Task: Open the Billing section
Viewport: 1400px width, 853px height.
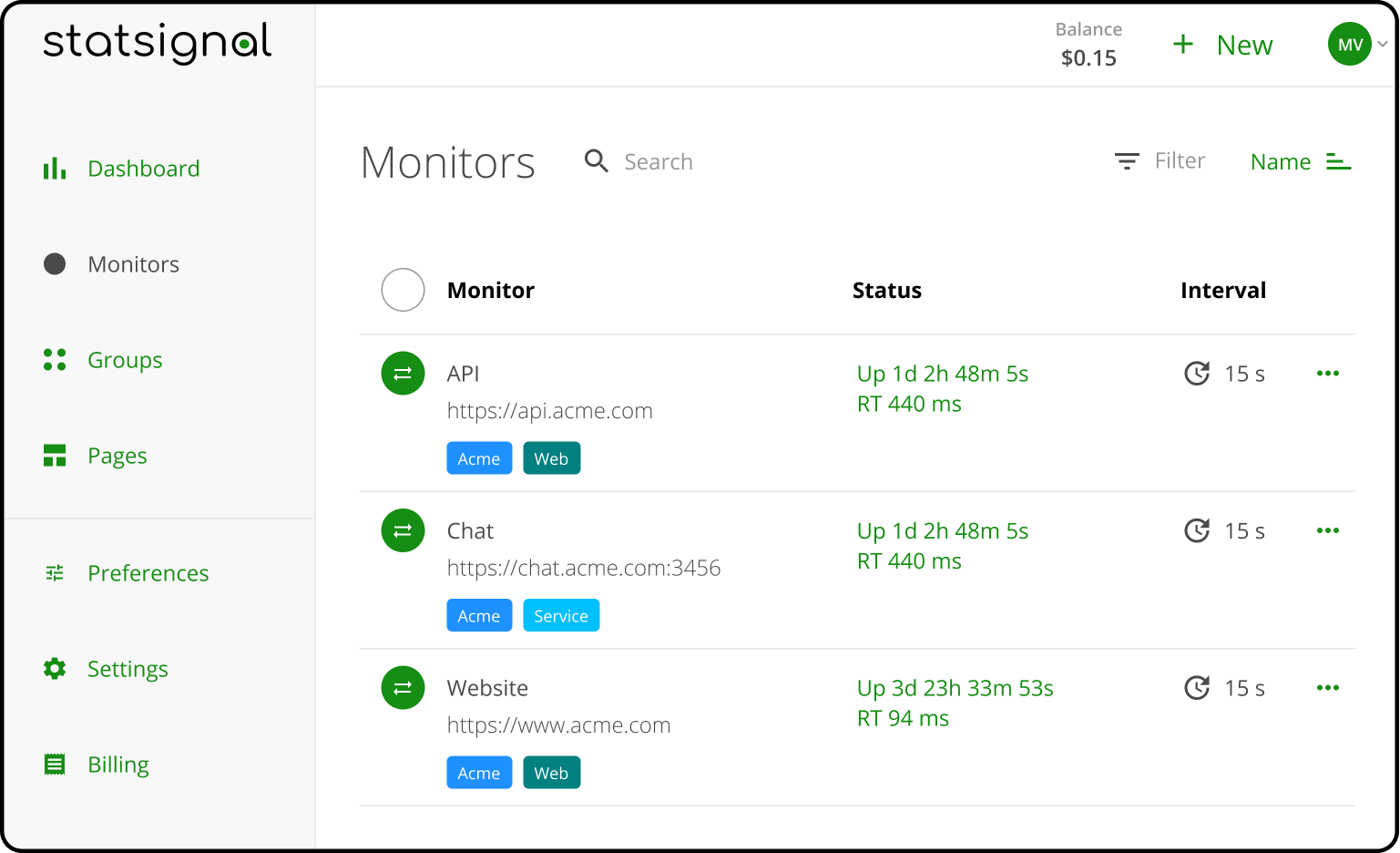Action: (118, 765)
